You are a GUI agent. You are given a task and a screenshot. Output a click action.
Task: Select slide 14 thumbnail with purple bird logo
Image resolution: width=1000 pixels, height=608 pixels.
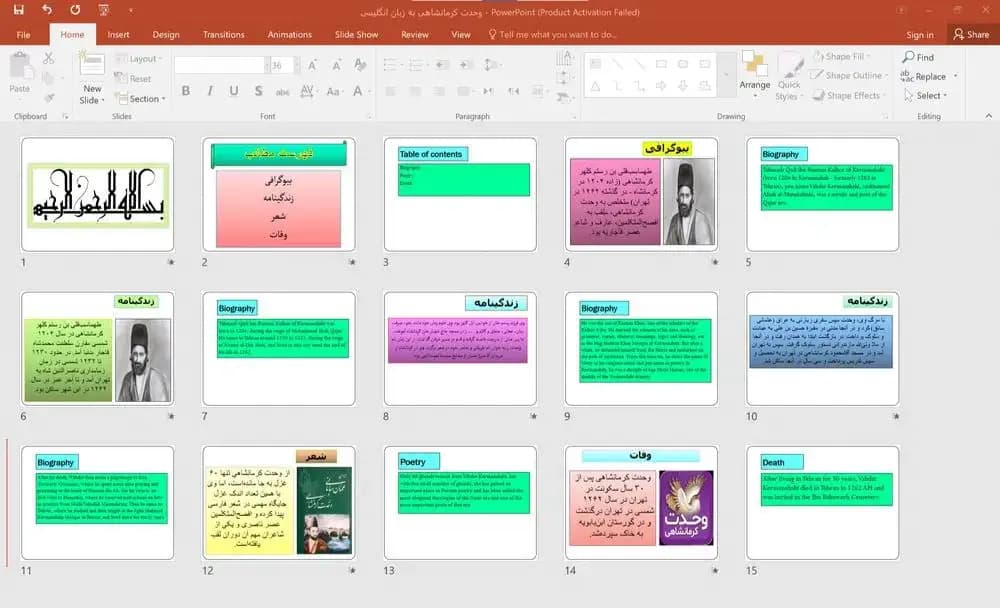tap(642, 503)
